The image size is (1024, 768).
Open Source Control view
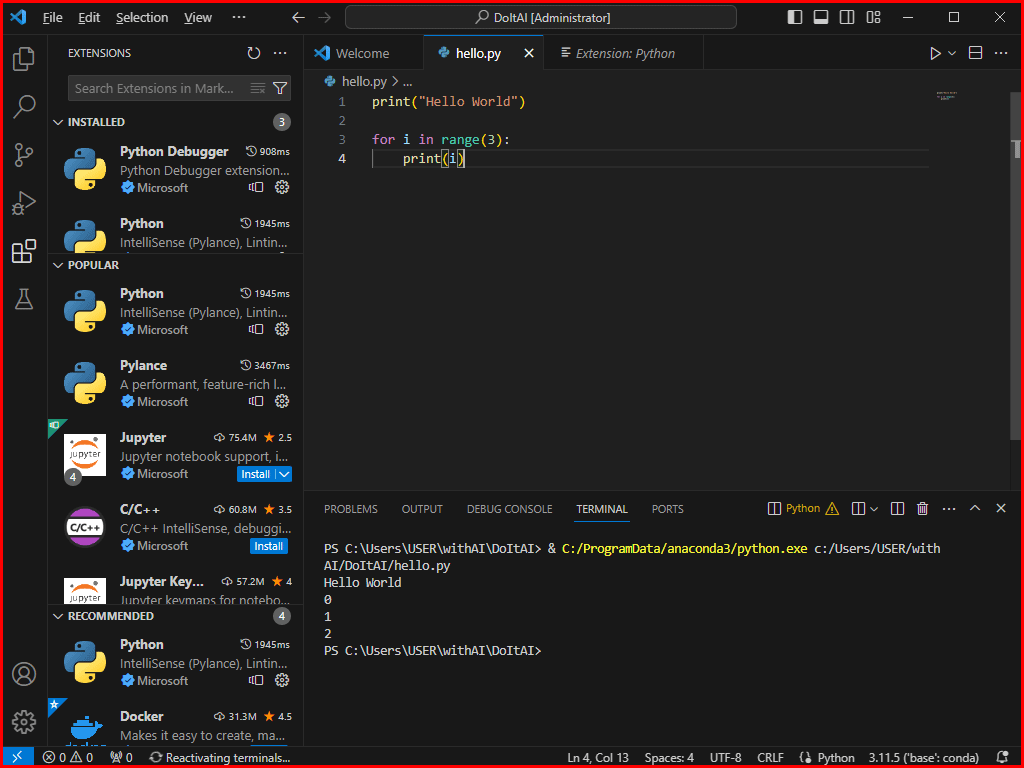tap(24, 155)
